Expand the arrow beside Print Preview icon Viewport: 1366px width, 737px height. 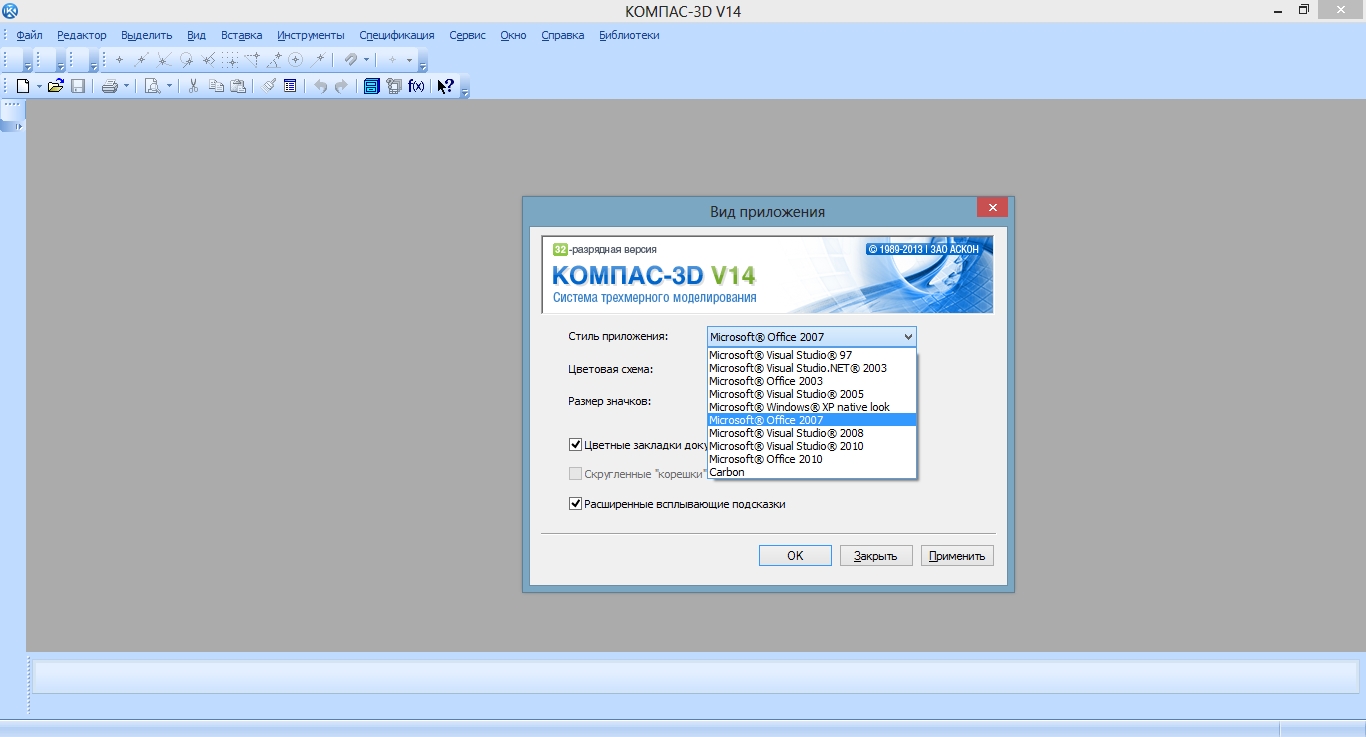tap(169, 87)
